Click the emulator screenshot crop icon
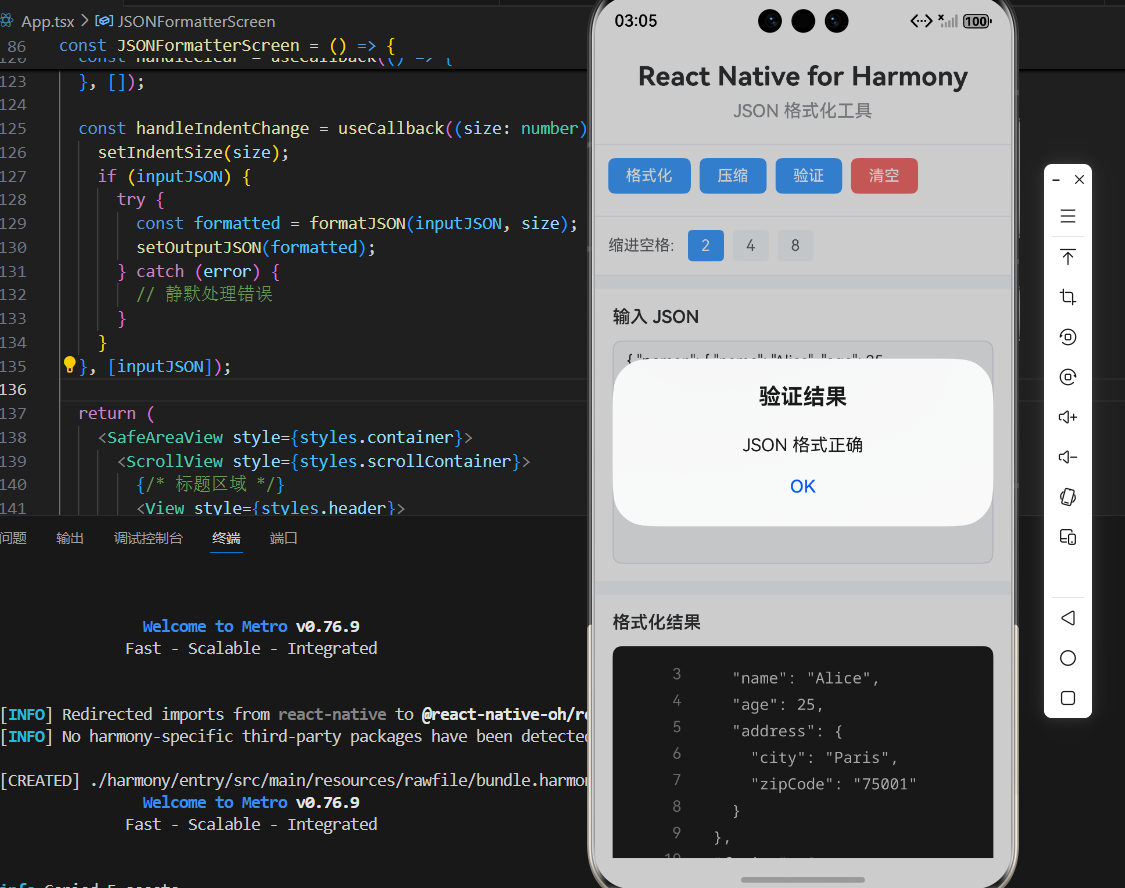 click(1068, 297)
